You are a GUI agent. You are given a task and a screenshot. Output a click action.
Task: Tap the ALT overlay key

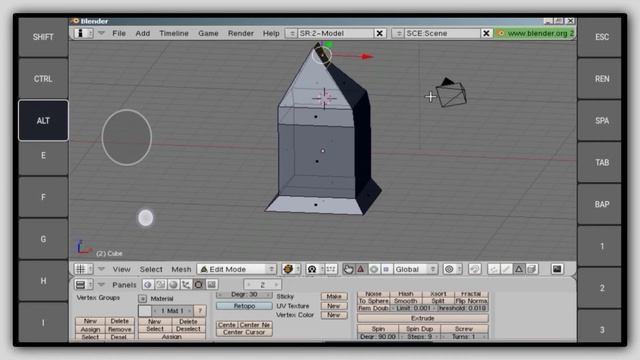click(43, 120)
